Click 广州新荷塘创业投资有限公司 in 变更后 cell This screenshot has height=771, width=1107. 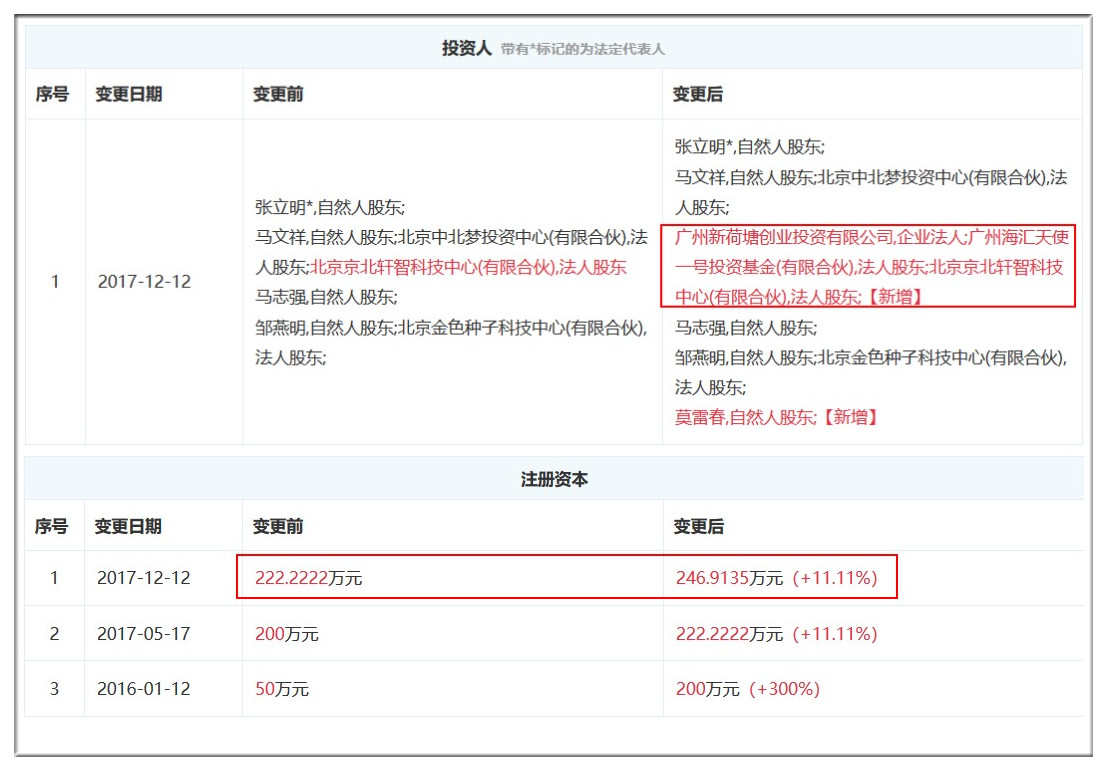point(784,237)
